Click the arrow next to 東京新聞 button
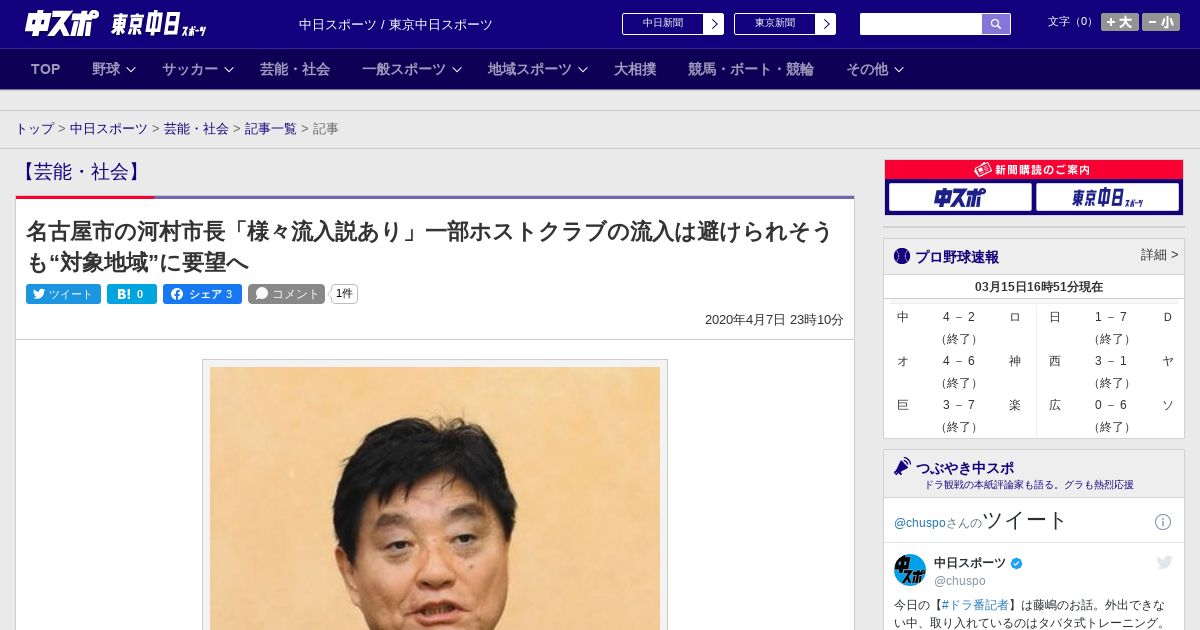This screenshot has width=1200, height=630. coord(826,24)
